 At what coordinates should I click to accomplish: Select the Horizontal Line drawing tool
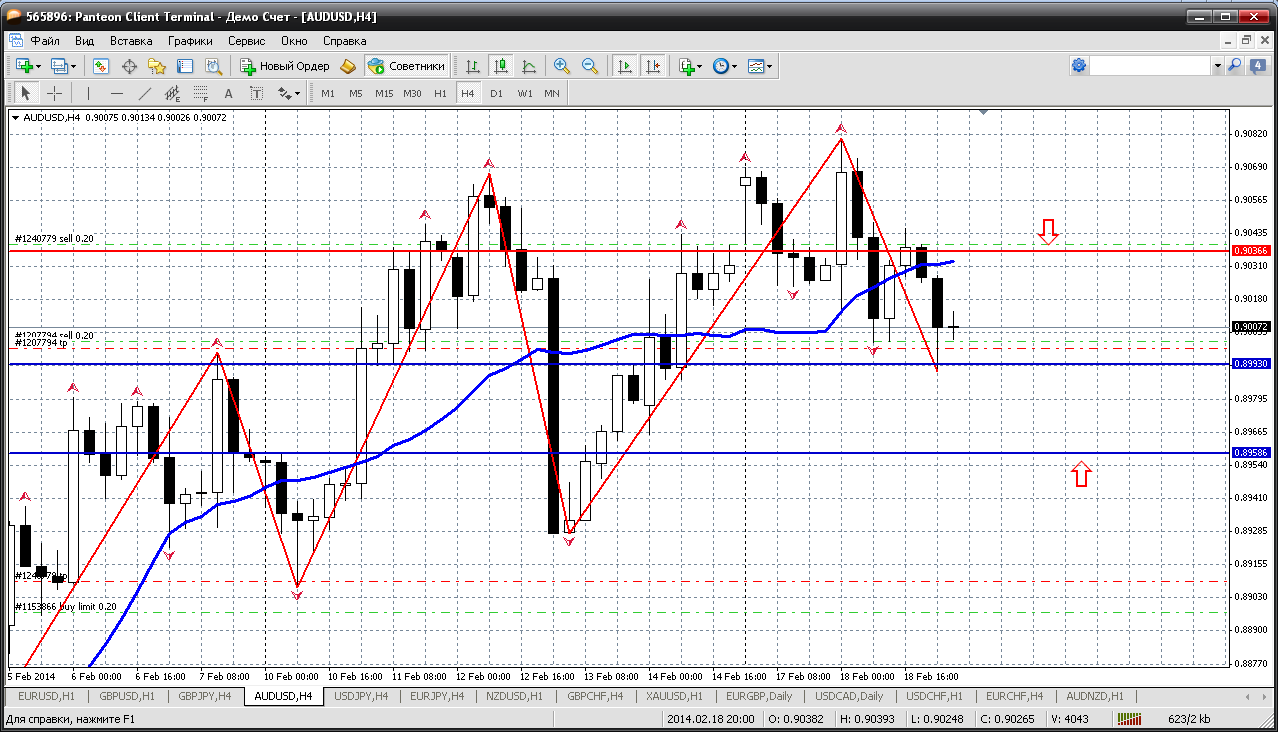[x=117, y=93]
